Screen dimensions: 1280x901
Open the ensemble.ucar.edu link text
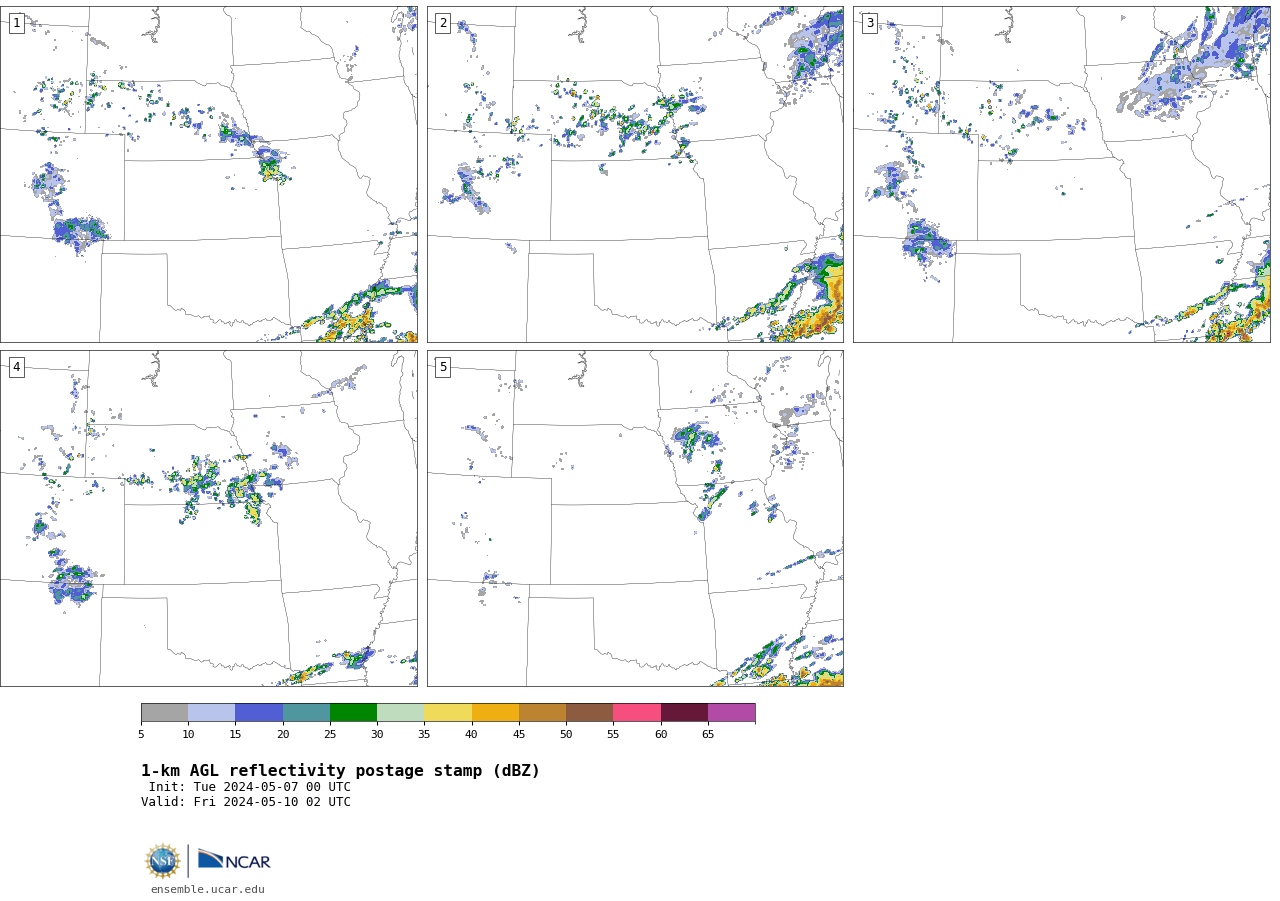coord(208,889)
